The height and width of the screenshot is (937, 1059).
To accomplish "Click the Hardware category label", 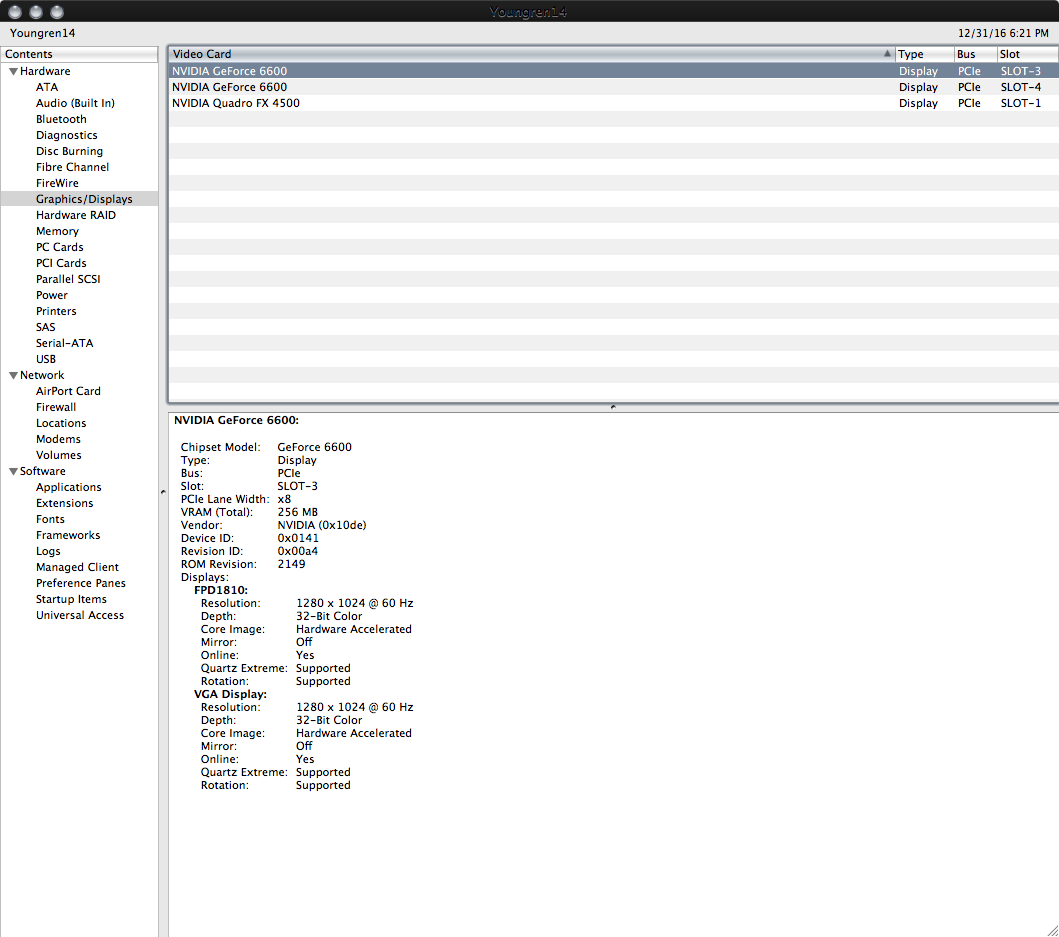I will tap(45, 71).
